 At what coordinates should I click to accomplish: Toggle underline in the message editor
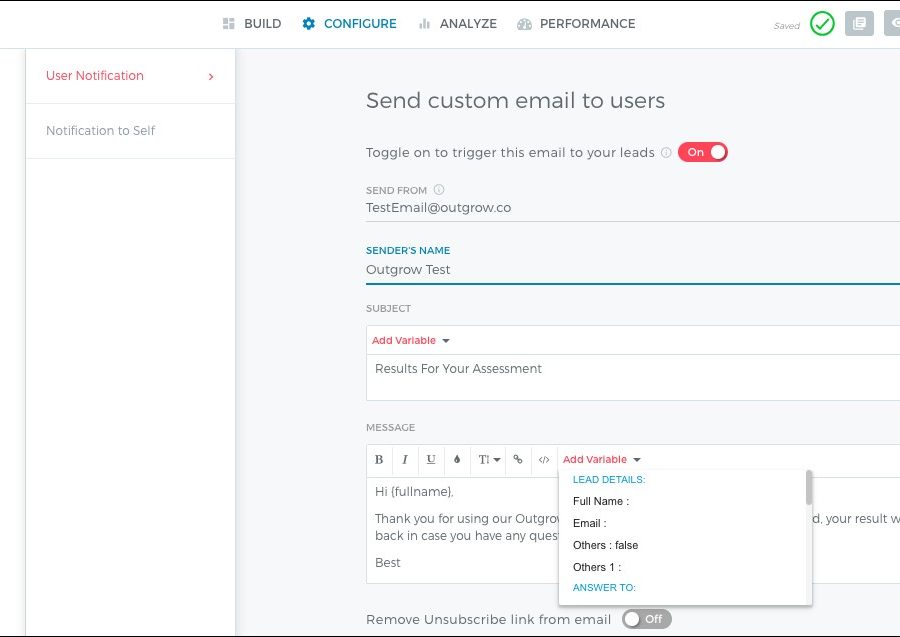click(x=431, y=460)
